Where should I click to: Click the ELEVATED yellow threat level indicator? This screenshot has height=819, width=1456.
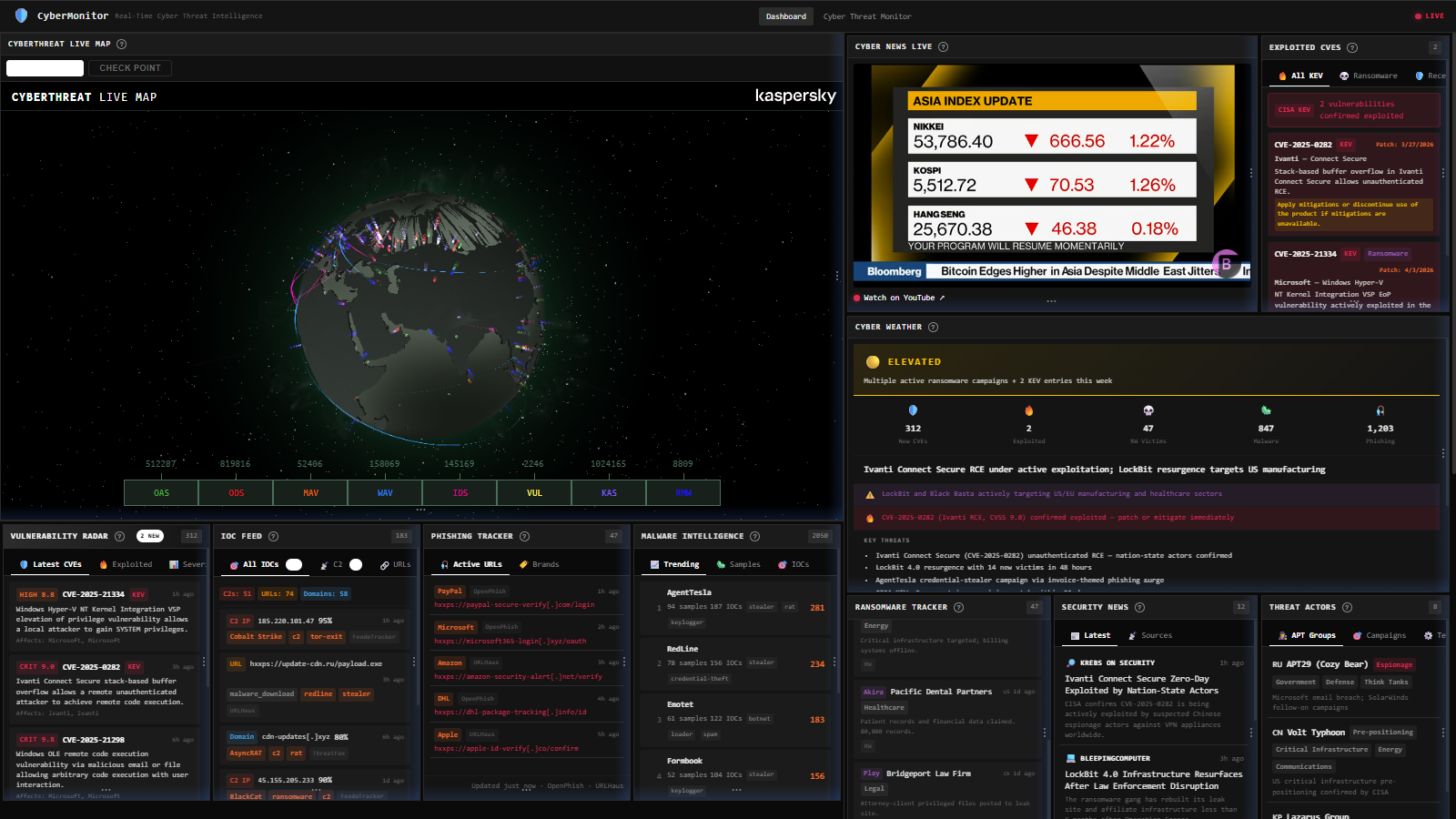point(873,361)
